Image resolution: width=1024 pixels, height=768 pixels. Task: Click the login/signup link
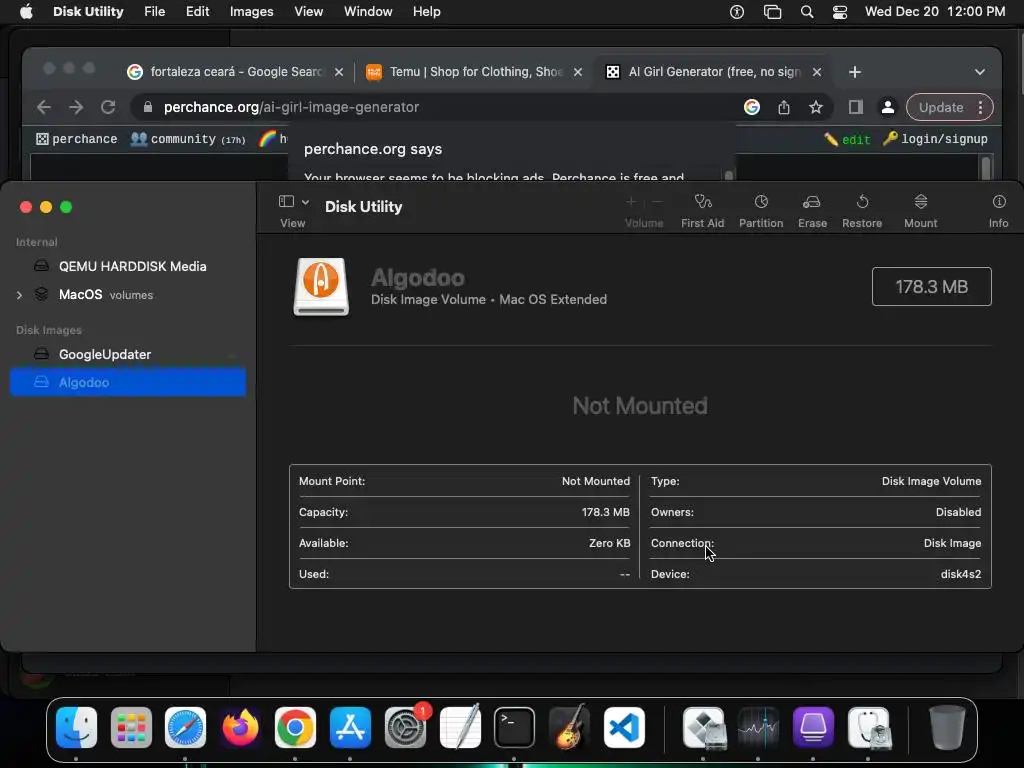935,139
